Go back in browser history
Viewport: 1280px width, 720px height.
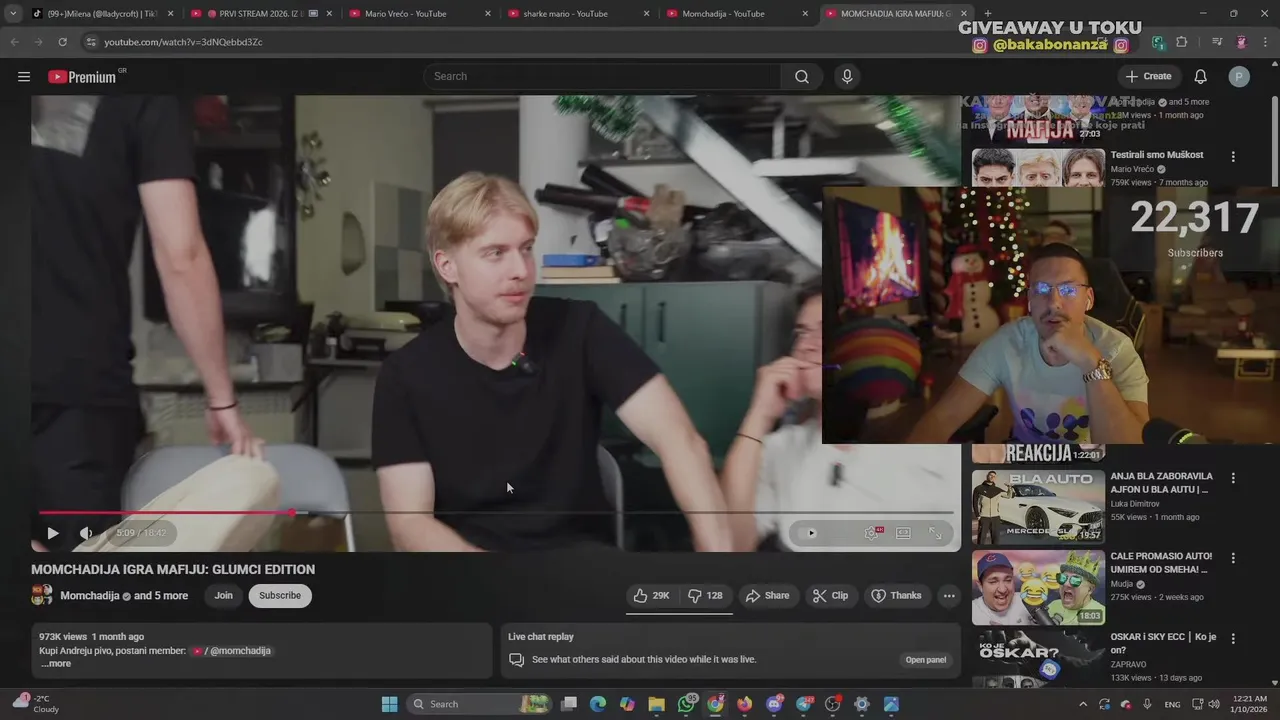[14, 42]
